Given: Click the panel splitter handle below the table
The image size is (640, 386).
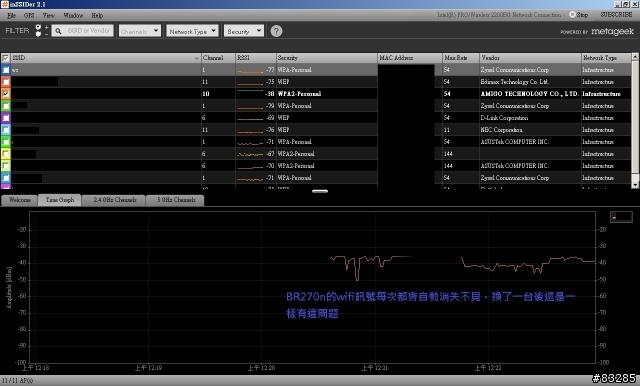Looking at the screenshot, I should [x=320, y=191].
